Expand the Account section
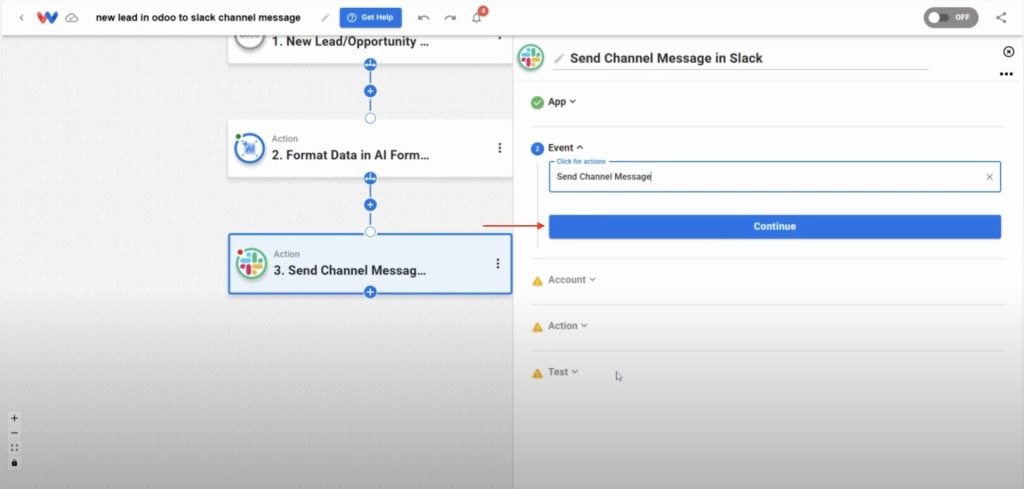 click(571, 279)
